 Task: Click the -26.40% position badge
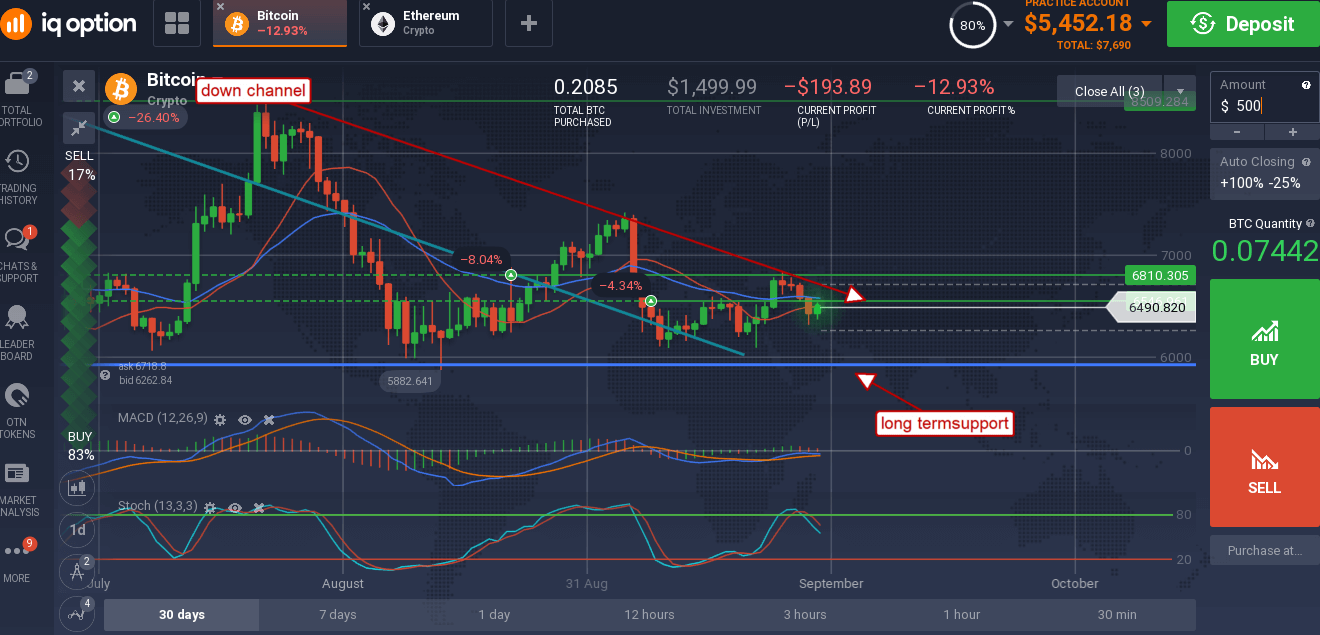coord(147,117)
